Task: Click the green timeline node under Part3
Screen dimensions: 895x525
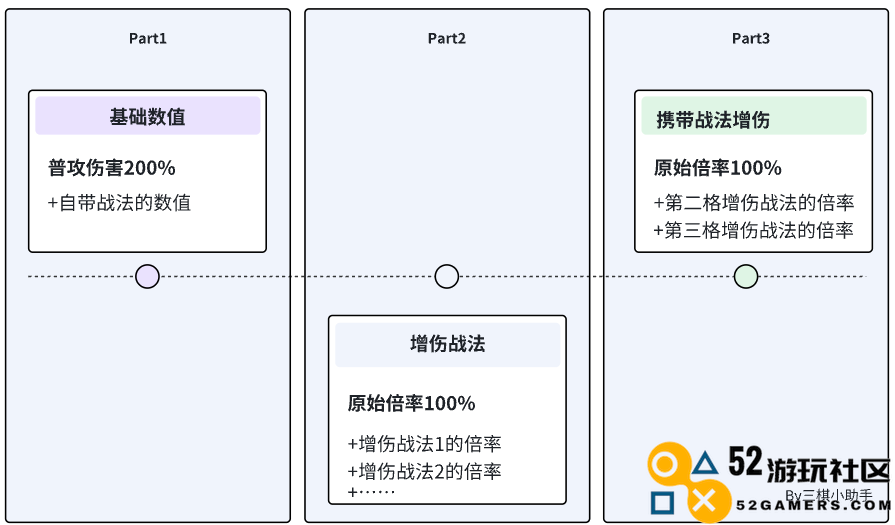Action: tap(745, 277)
